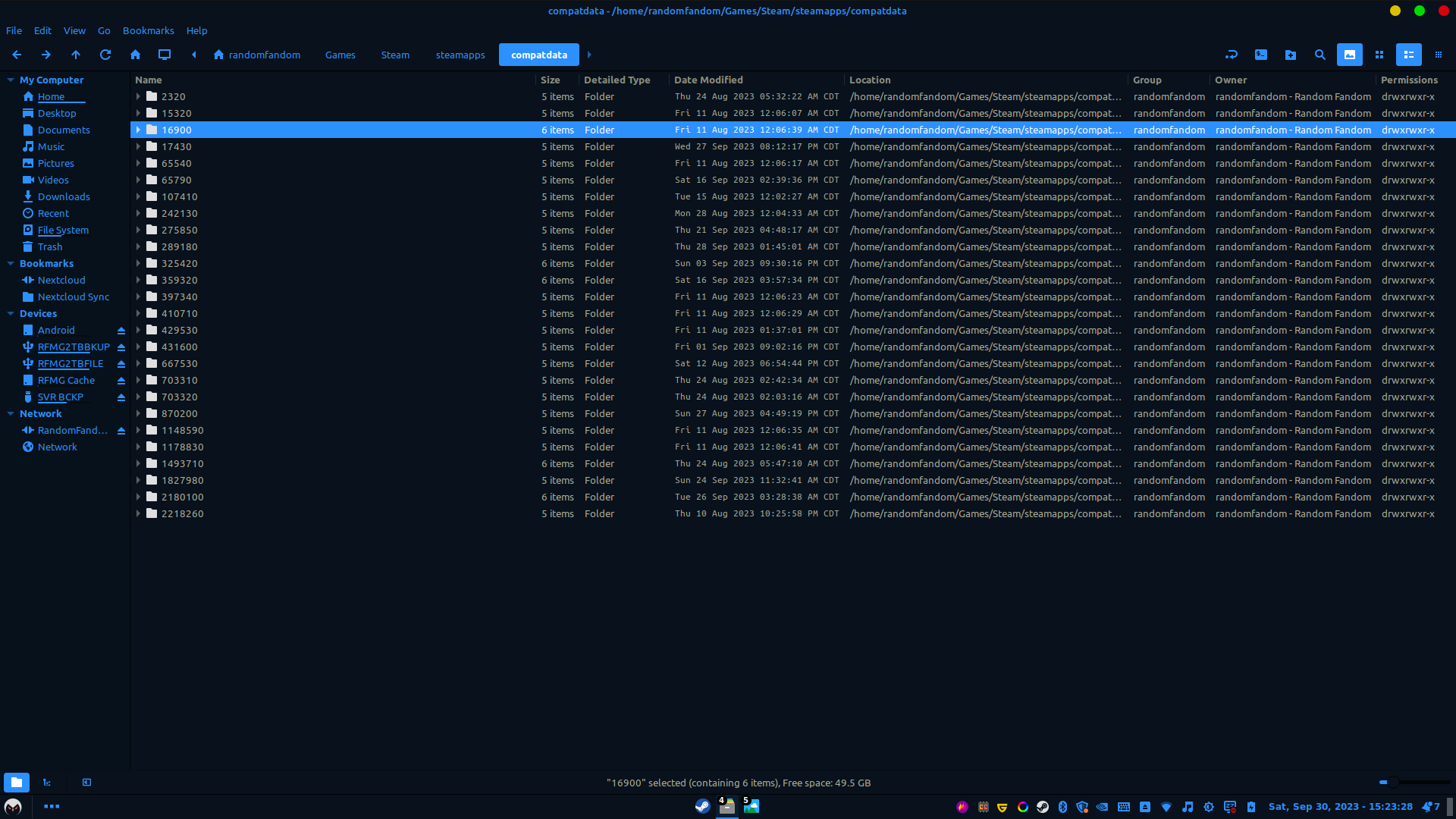Viewport: 1456px width, 819px height.
Task: Select the 1493710 folder row
Action: (182, 463)
